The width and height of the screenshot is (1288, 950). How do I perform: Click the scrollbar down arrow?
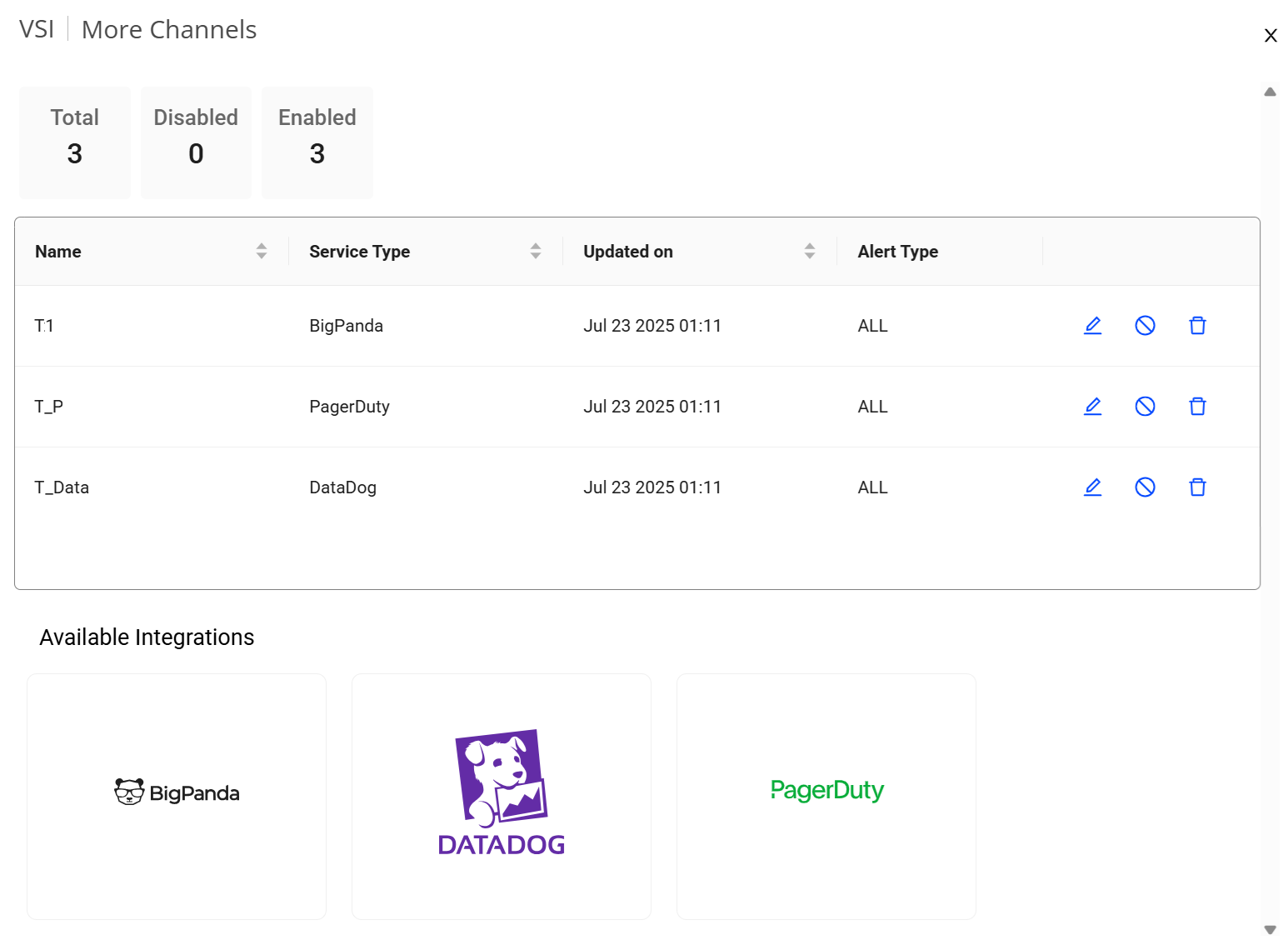pyautogui.click(x=1271, y=929)
